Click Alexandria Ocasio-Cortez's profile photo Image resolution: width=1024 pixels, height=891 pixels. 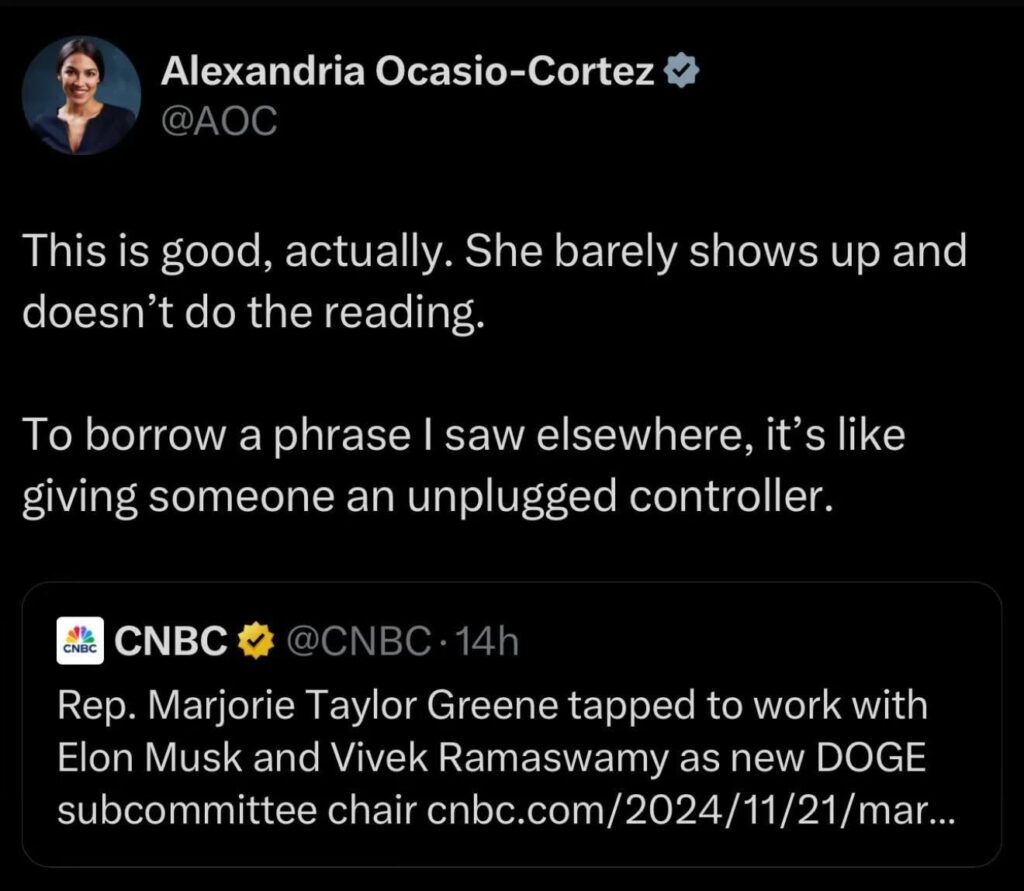click(82, 96)
